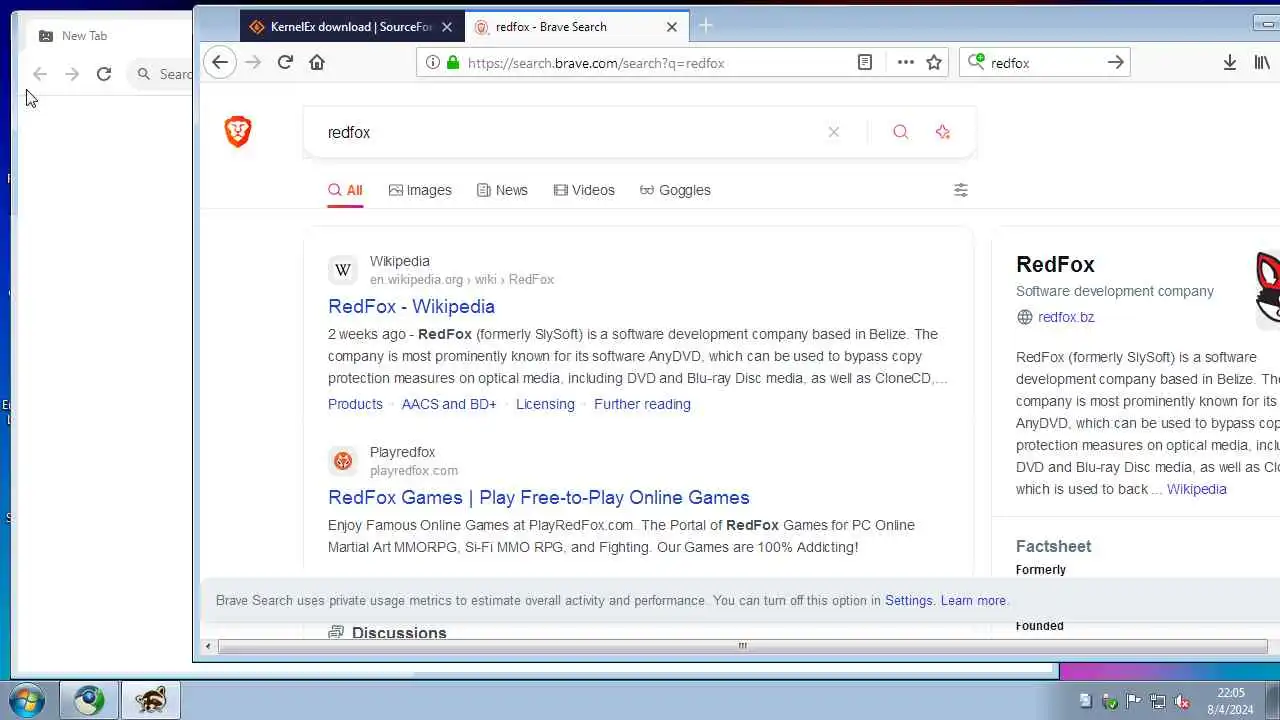Screen dimensions: 1280x720
Task: Switch to News results
Action: click(x=502, y=190)
